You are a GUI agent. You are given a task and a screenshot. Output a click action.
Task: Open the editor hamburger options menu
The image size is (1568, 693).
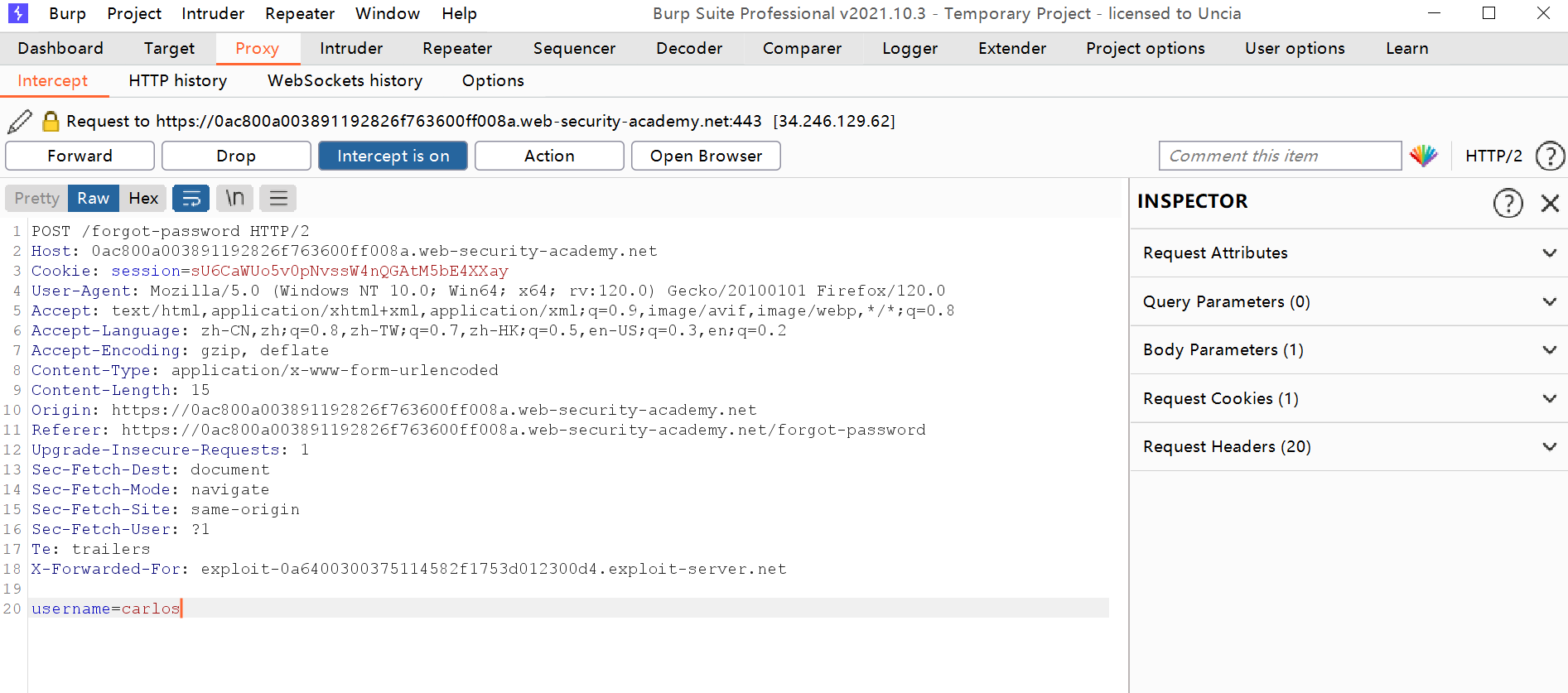click(x=278, y=199)
